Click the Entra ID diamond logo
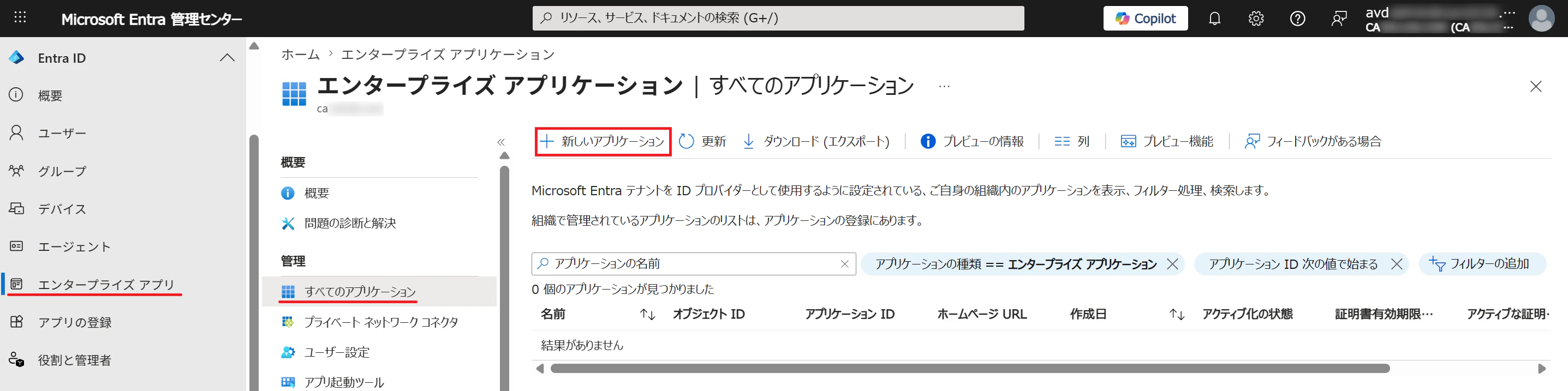The height and width of the screenshot is (391, 1568). (x=16, y=58)
